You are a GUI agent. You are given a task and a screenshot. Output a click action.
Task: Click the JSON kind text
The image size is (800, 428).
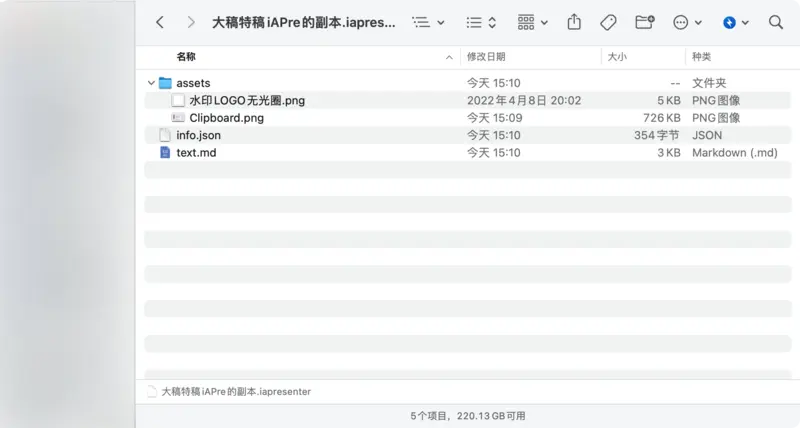click(x=707, y=135)
